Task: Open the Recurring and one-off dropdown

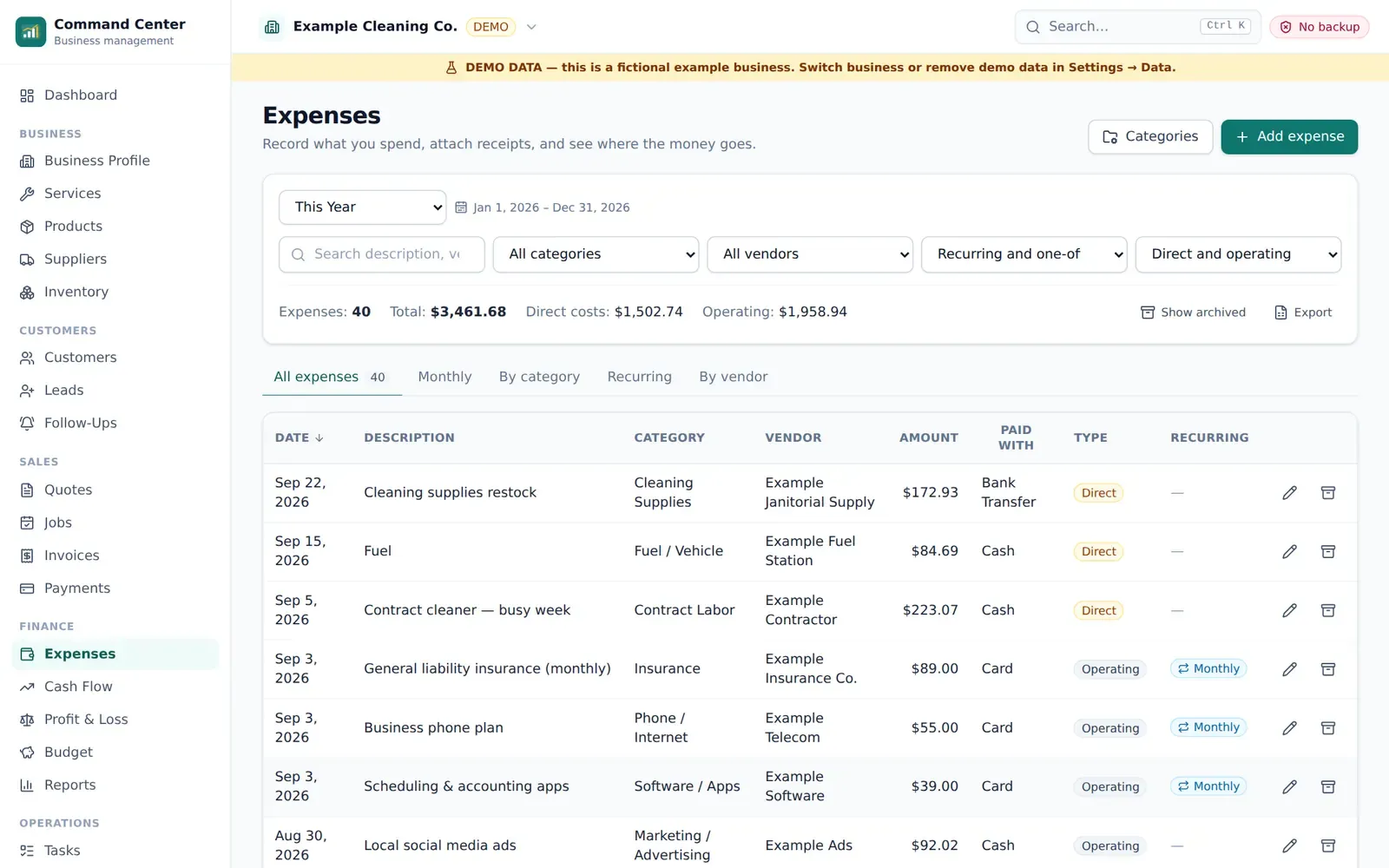Action: pyautogui.click(x=1024, y=254)
